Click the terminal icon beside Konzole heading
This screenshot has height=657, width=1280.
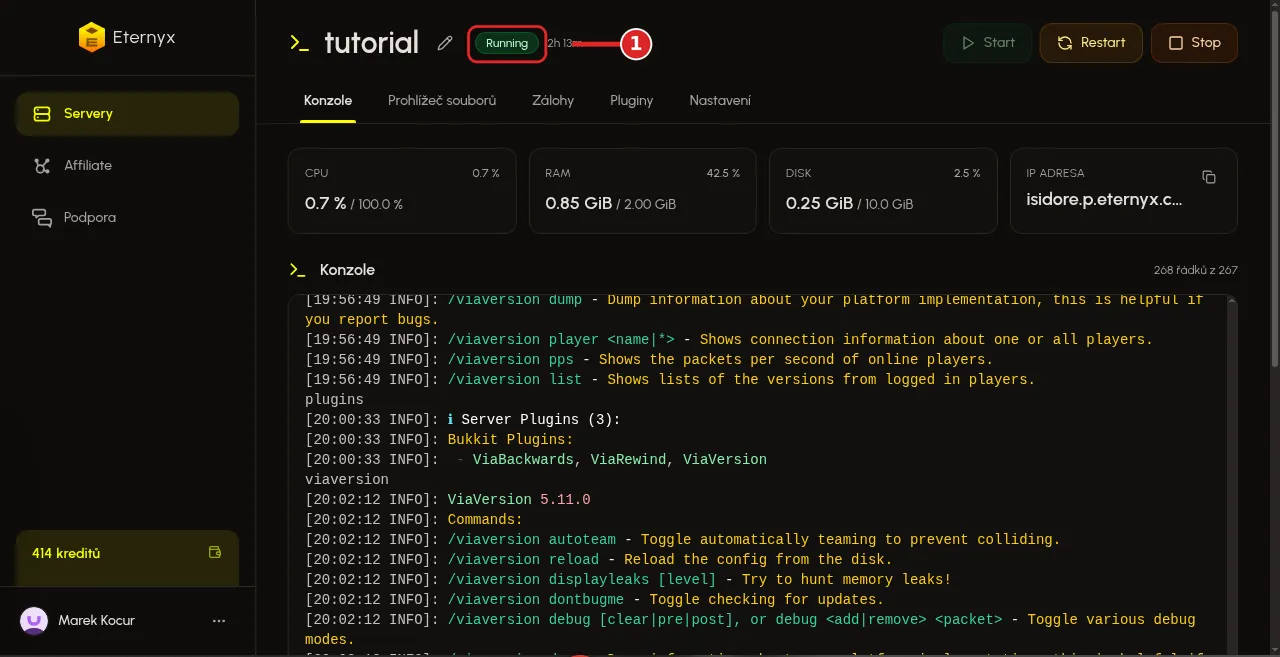tap(297, 270)
